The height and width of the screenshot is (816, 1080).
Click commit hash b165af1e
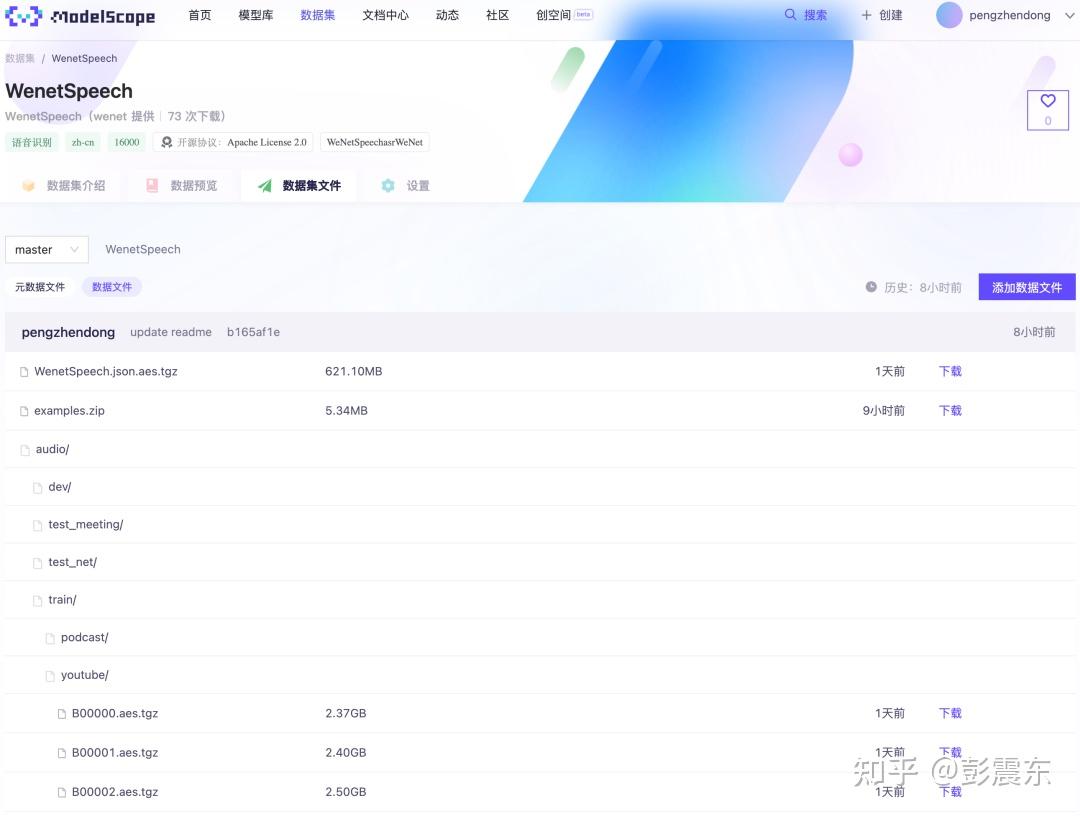coord(253,332)
